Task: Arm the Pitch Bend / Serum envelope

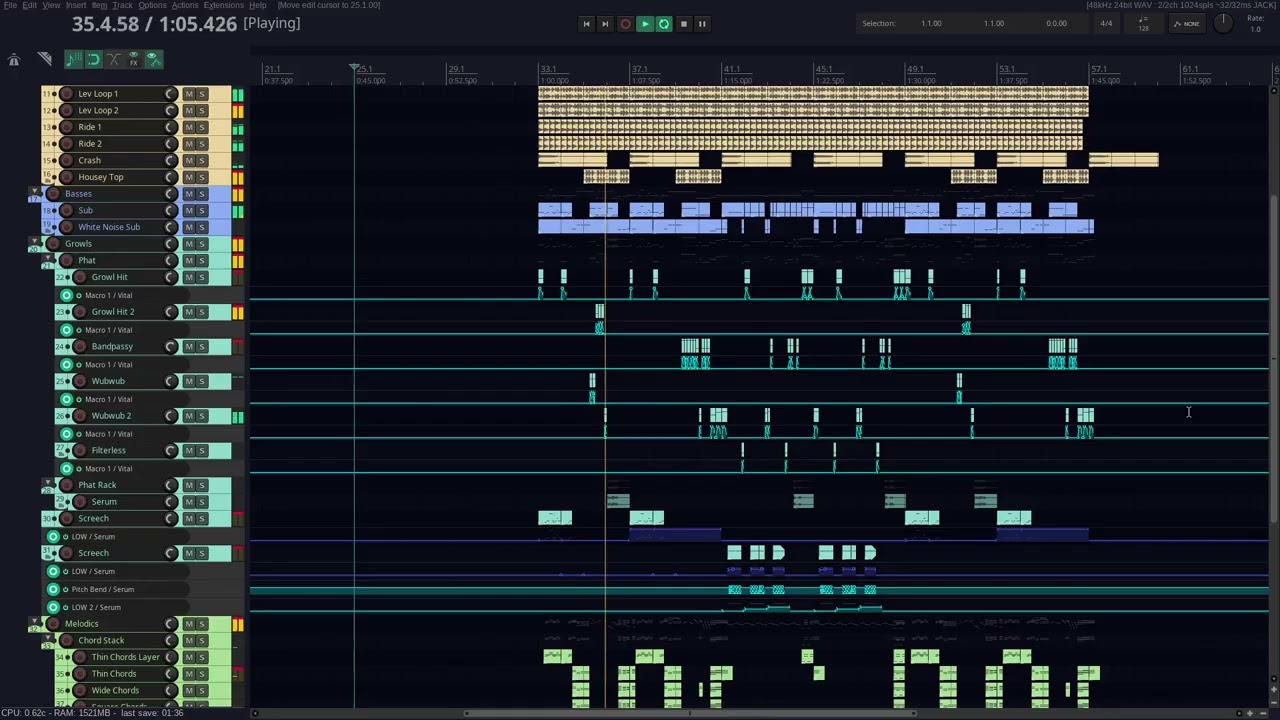Action: [53, 590]
